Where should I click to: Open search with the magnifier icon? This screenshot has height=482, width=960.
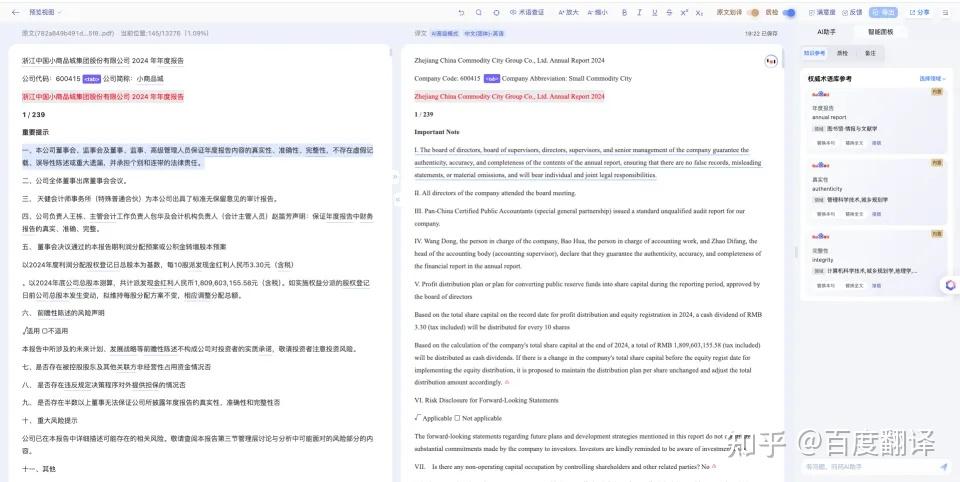(x=479, y=12)
